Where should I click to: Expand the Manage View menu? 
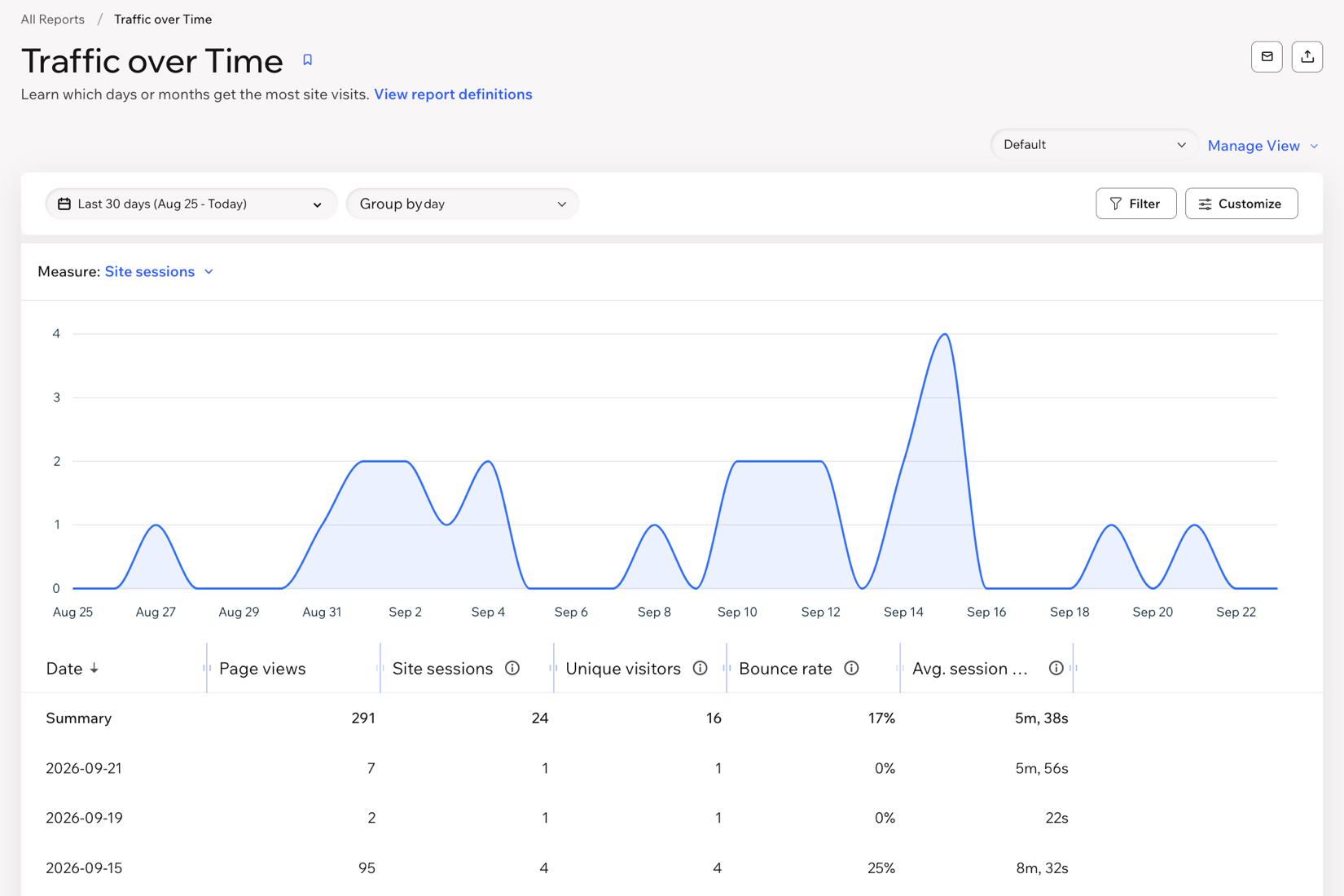click(1263, 146)
